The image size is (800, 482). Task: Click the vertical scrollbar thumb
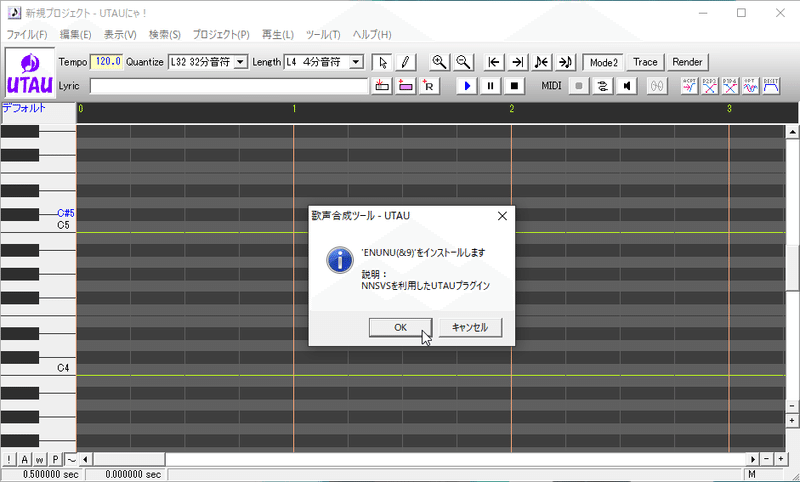tap(792, 266)
